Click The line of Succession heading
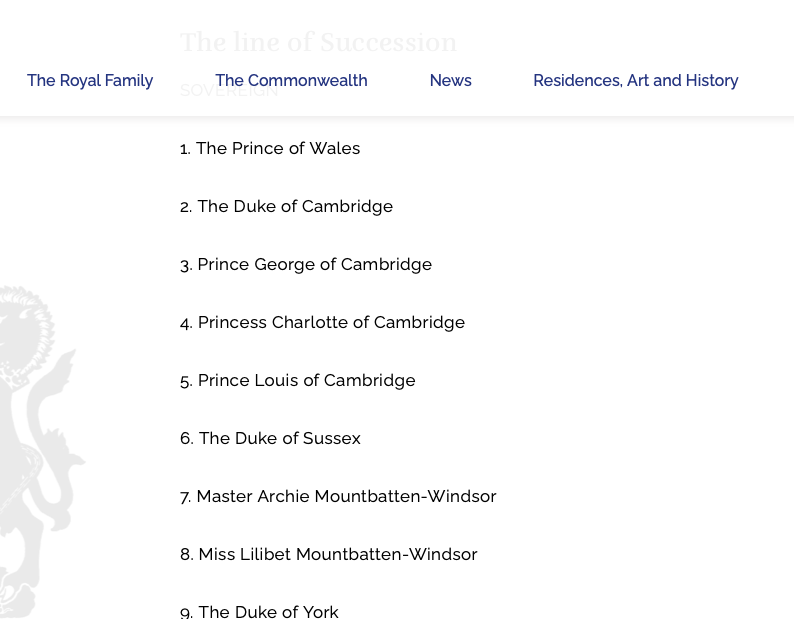 click(318, 43)
